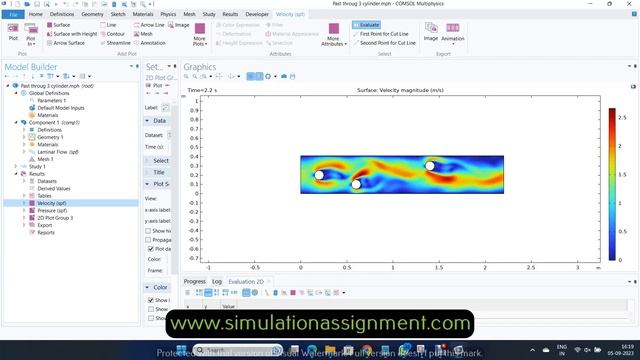Screen dimensions: 640x360
Task: Toggle the Show hidden entities checkbox
Action: click(x=148, y=231)
